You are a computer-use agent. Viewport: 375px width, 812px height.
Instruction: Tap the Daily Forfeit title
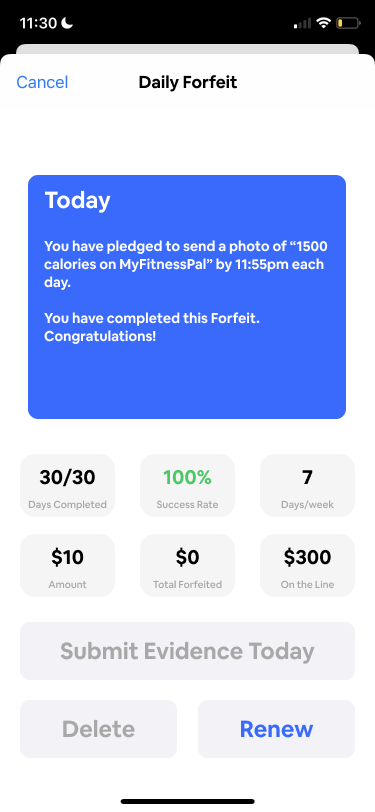(x=188, y=82)
